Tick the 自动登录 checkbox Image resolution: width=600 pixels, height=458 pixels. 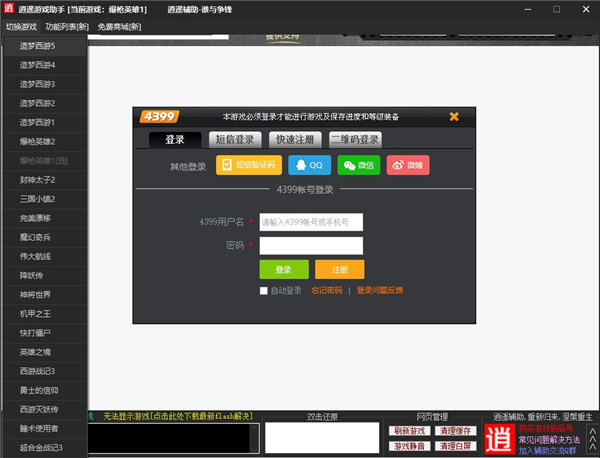coord(264,291)
